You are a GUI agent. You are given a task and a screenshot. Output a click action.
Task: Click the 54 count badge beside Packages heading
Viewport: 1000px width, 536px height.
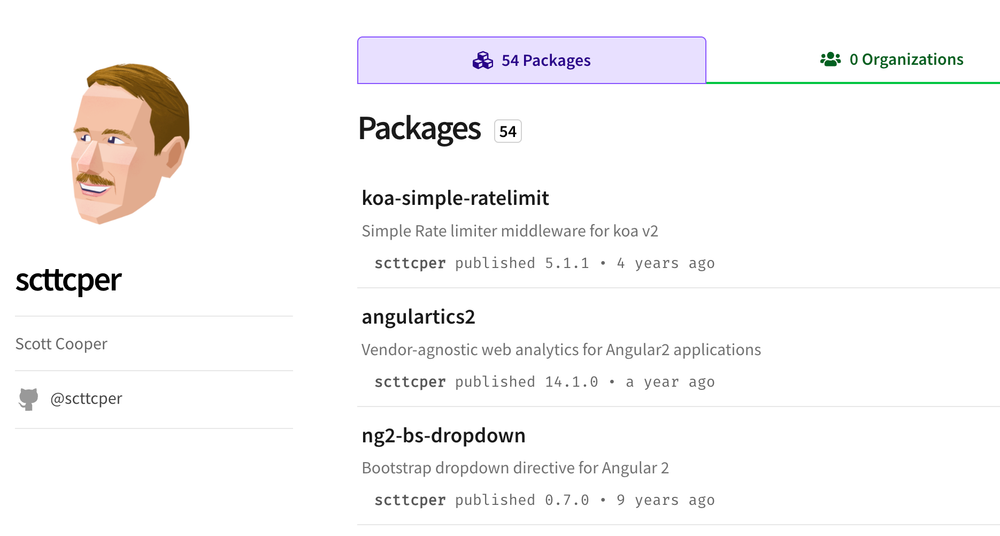[508, 131]
